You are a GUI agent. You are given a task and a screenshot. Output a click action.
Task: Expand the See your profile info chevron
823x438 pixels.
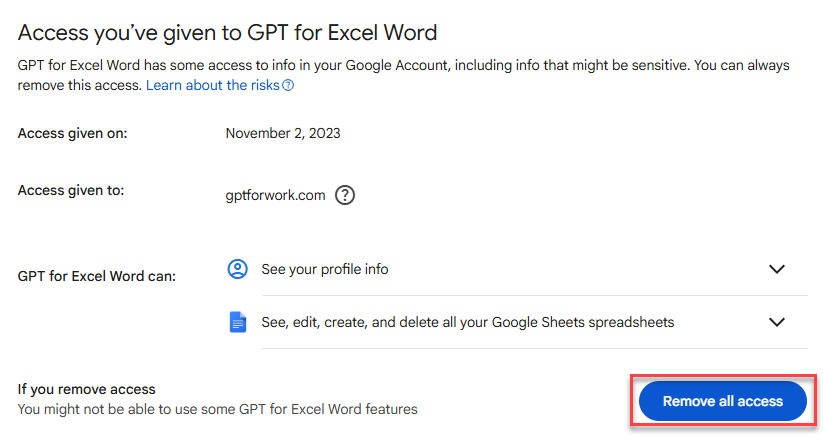click(776, 269)
